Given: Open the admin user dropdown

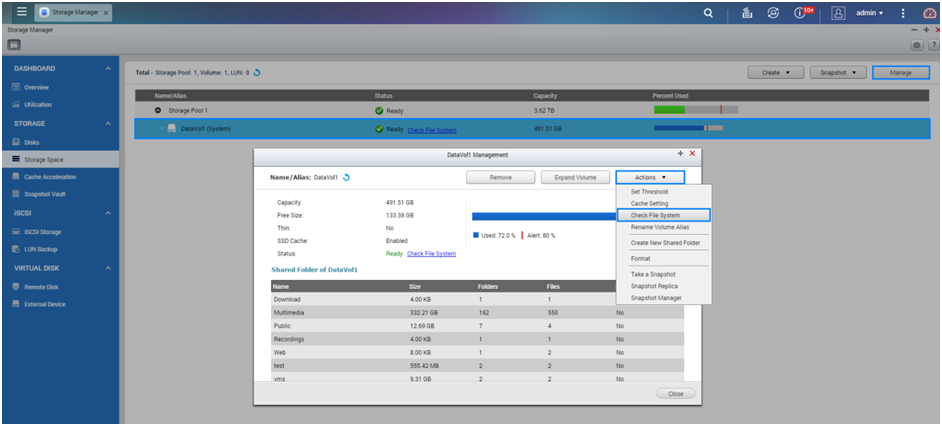Looking at the screenshot, I should pyautogui.click(x=869, y=13).
